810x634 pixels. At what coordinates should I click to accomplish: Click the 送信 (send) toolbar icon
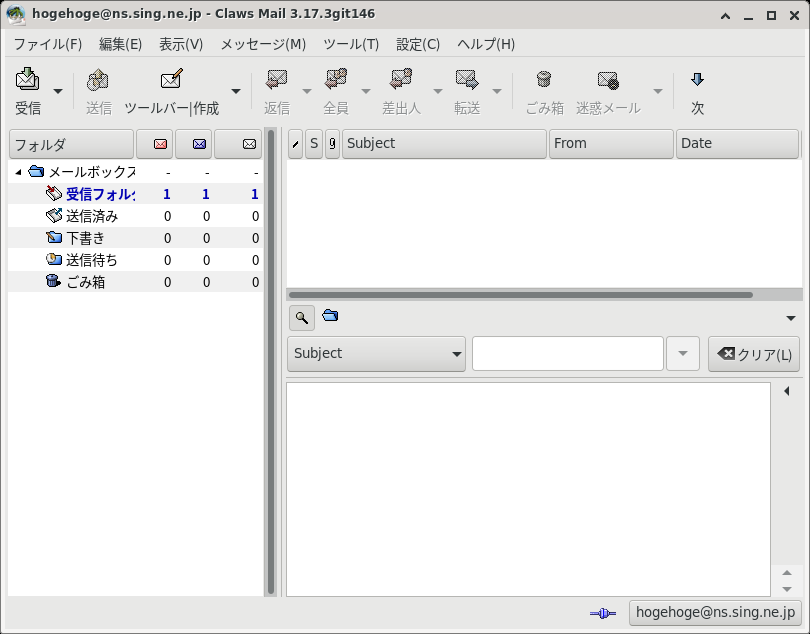(98, 80)
